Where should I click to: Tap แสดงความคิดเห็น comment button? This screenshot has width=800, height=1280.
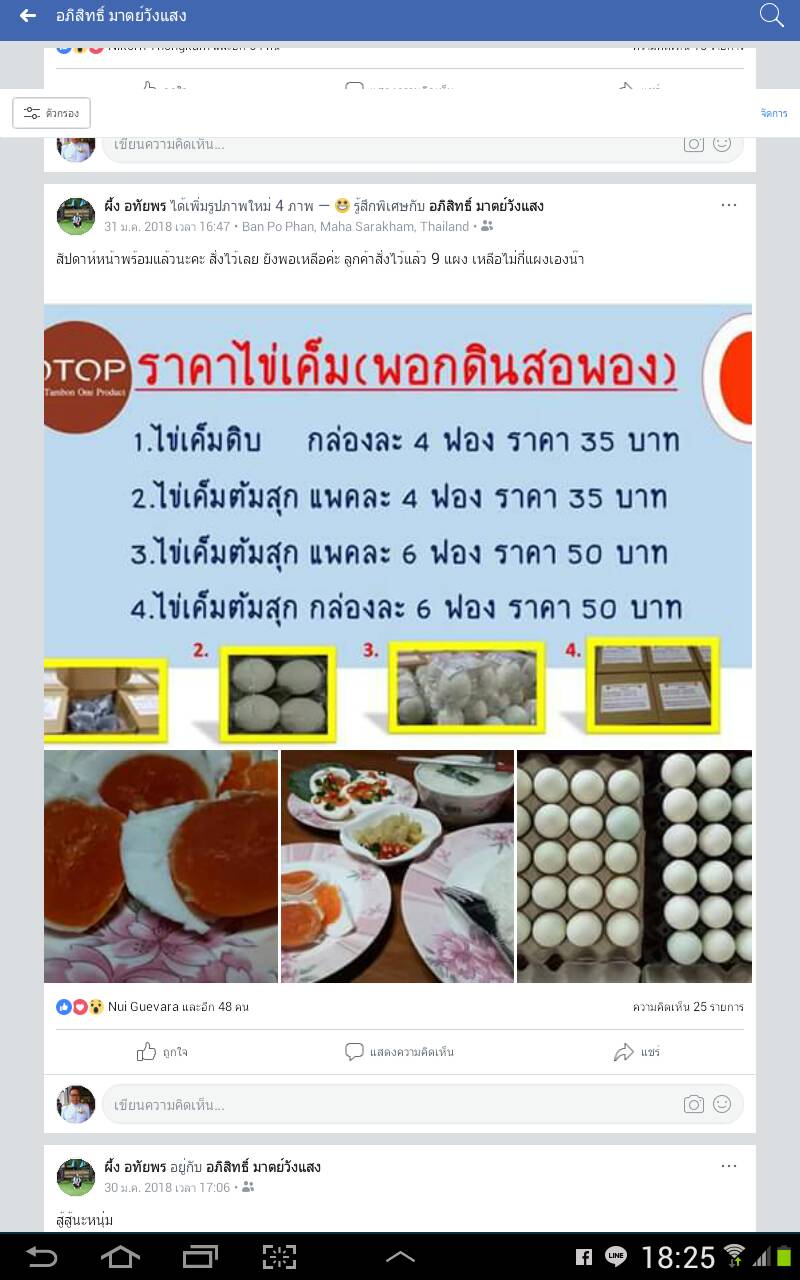pos(399,1052)
